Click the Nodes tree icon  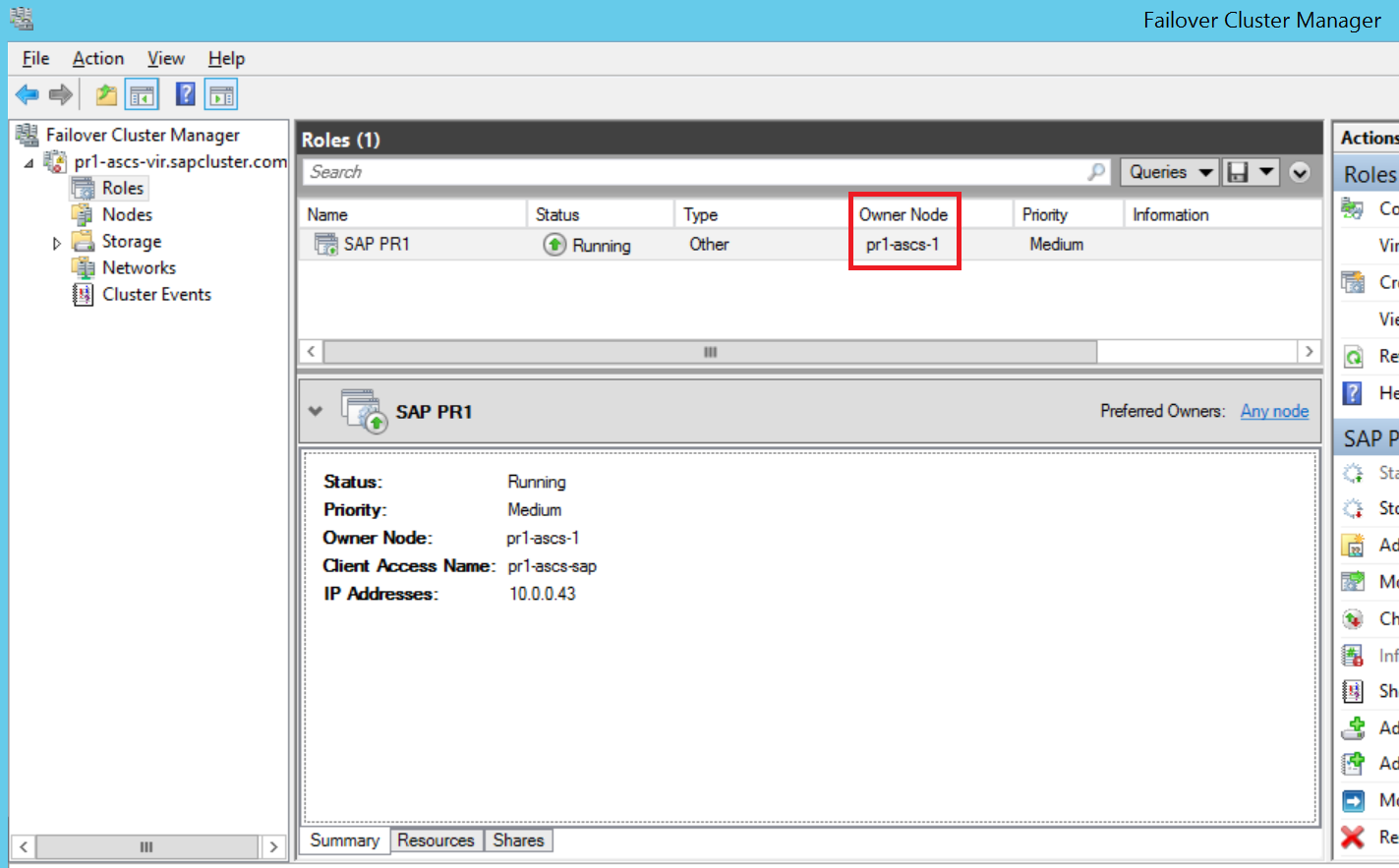point(84,214)
